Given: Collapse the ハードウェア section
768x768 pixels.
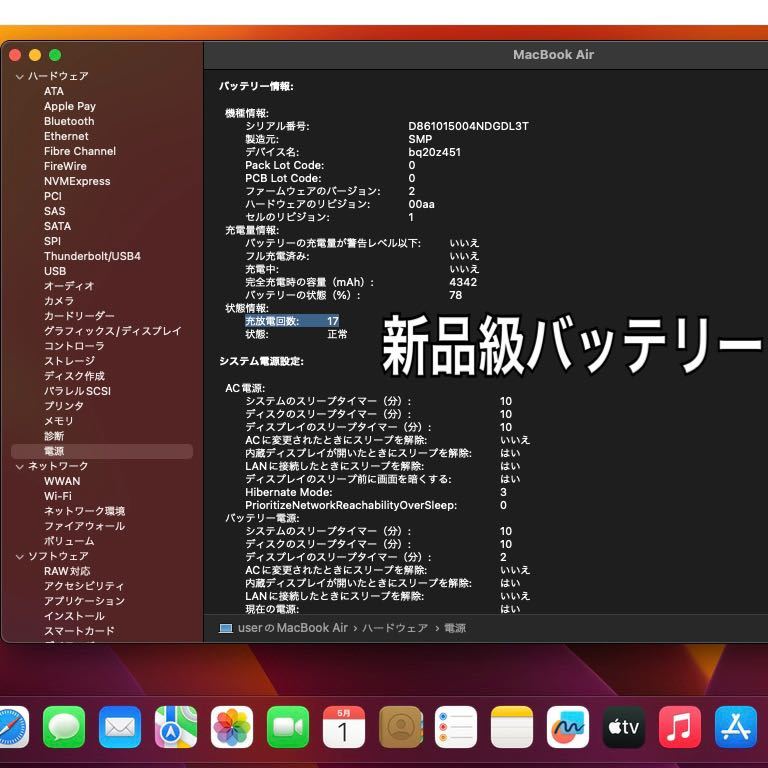Looking at the screenshot, I should click(20, 76).
